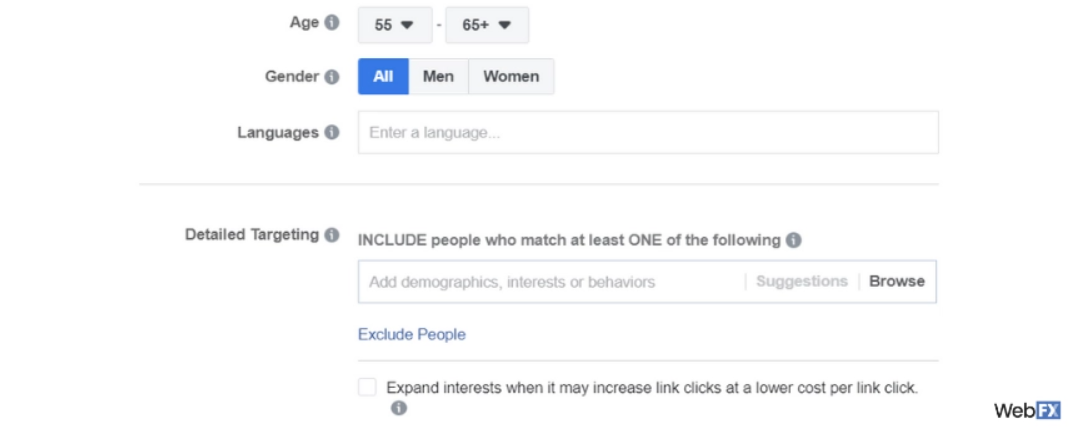Select Women as target gender
The image size is (1078, 433).
(x=511, y=76)
